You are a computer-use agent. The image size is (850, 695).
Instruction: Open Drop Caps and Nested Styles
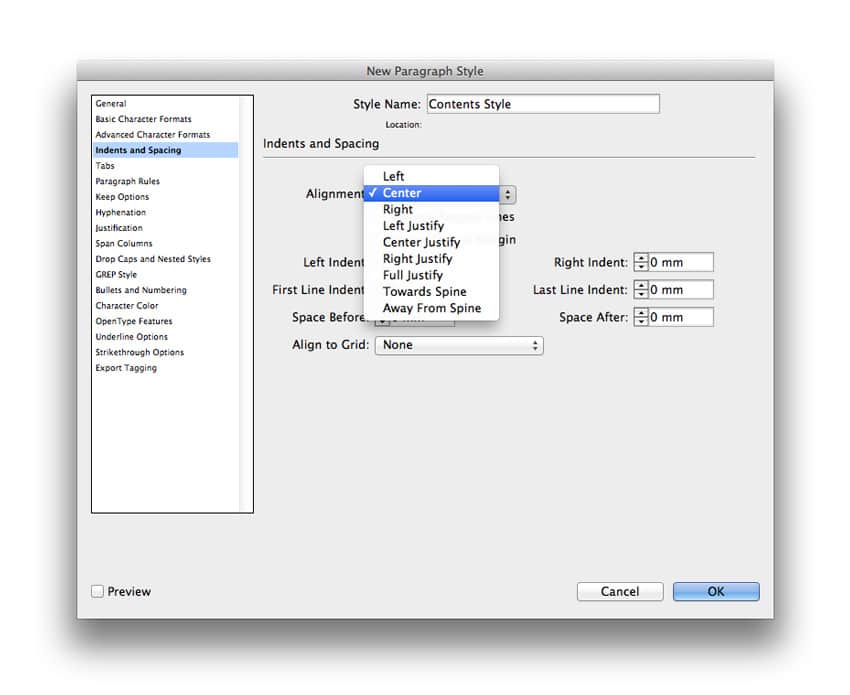(153, 259)
